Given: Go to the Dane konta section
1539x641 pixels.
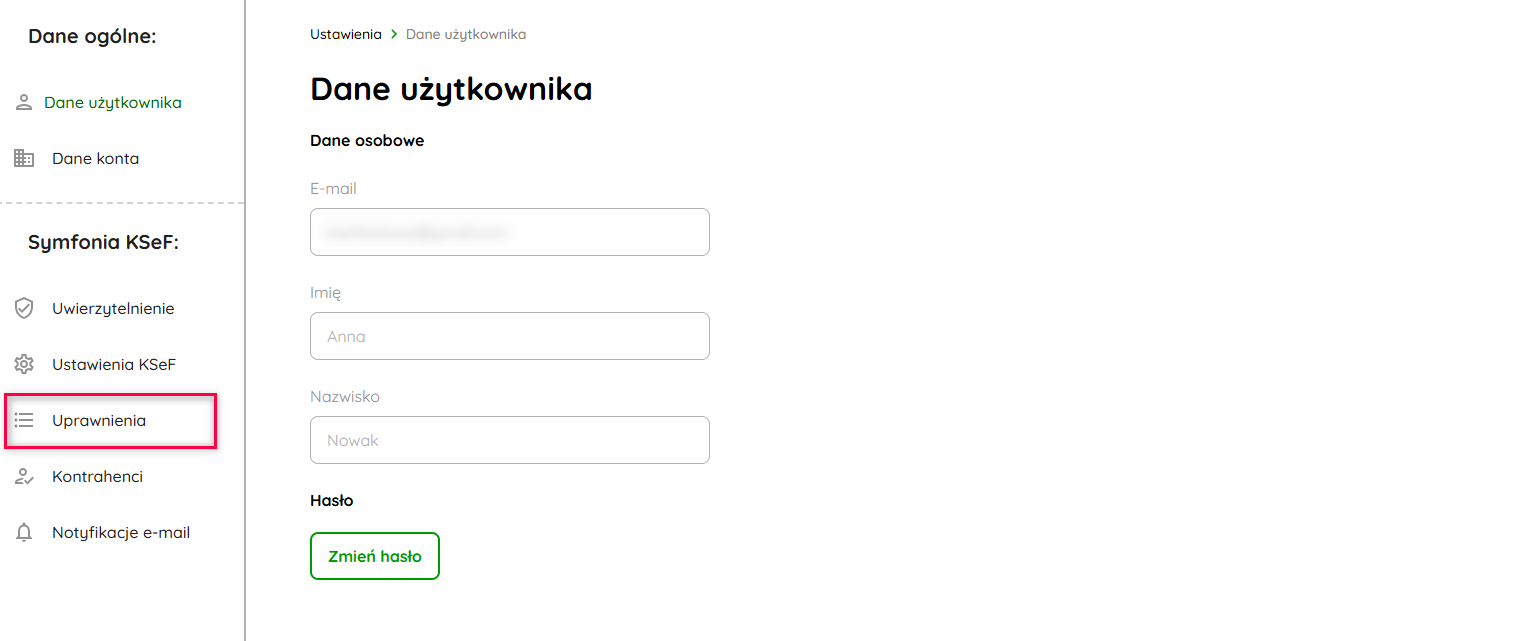Looking at the screenshot, I should (x=95, y=158).
